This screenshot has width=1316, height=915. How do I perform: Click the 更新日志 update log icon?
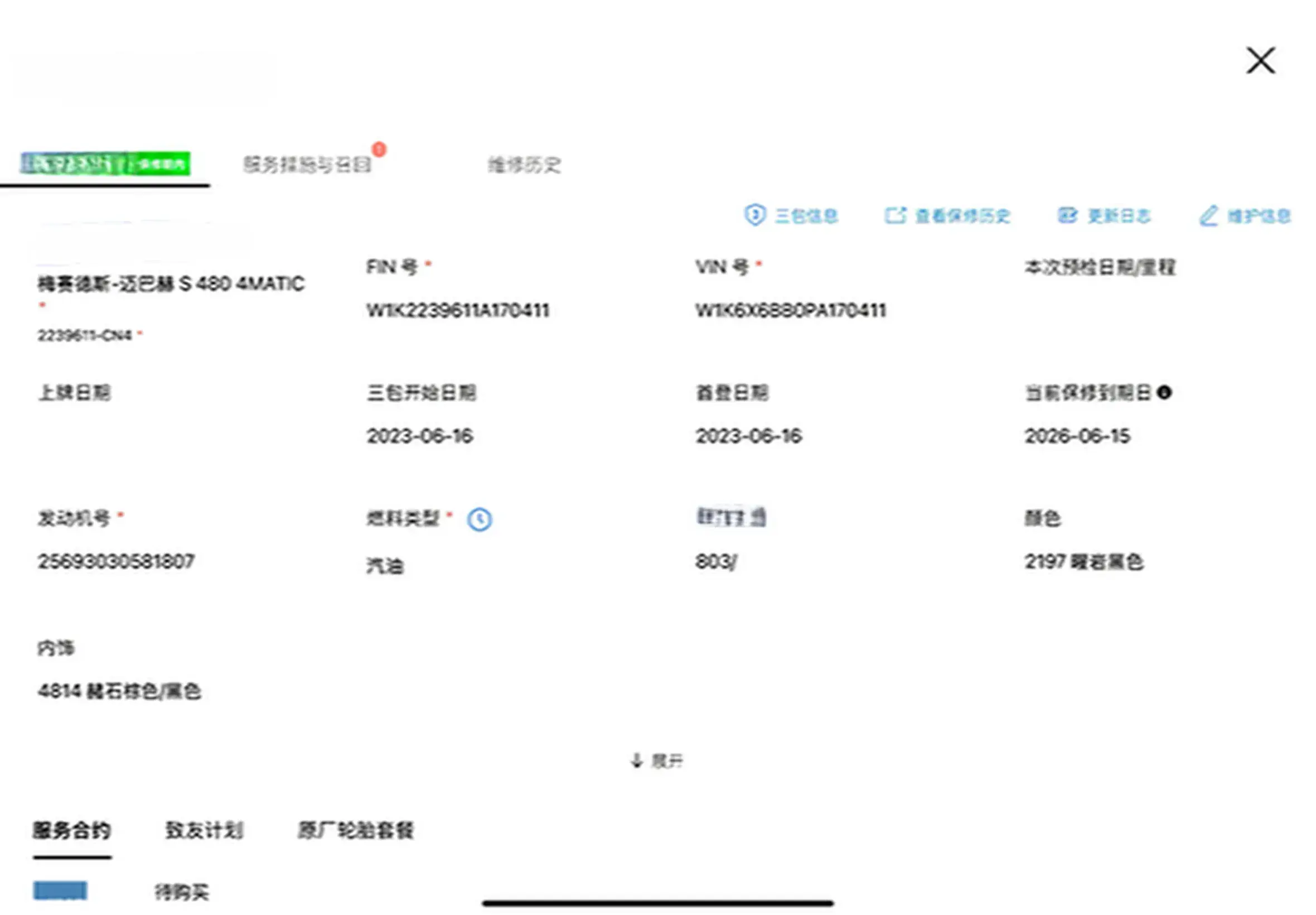pyautogui.click(x=1067, y=215)
